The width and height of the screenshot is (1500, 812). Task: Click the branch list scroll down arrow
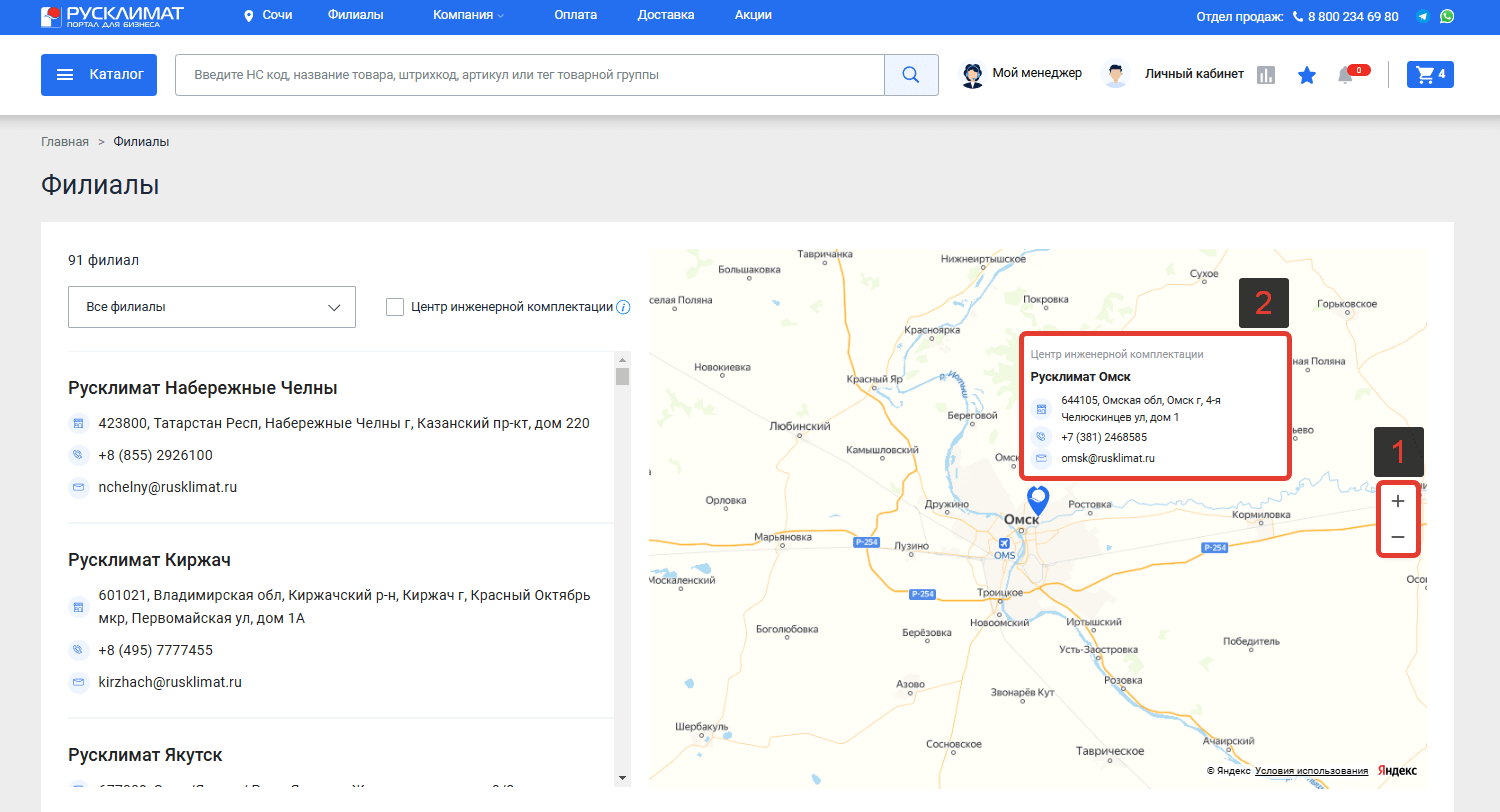pyautogui.click(x=622, y=777)
